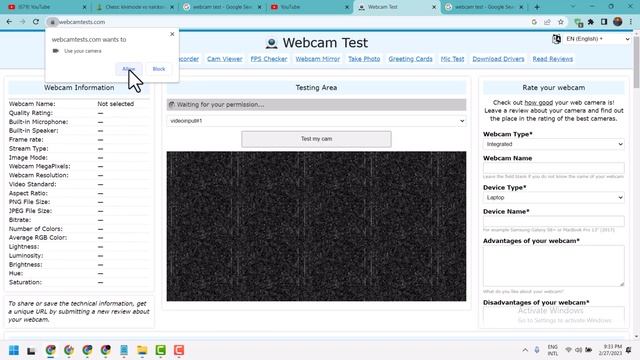Open the green Camtasia icon on taskbar
This screenshot has width=640, height=360.
160,350
